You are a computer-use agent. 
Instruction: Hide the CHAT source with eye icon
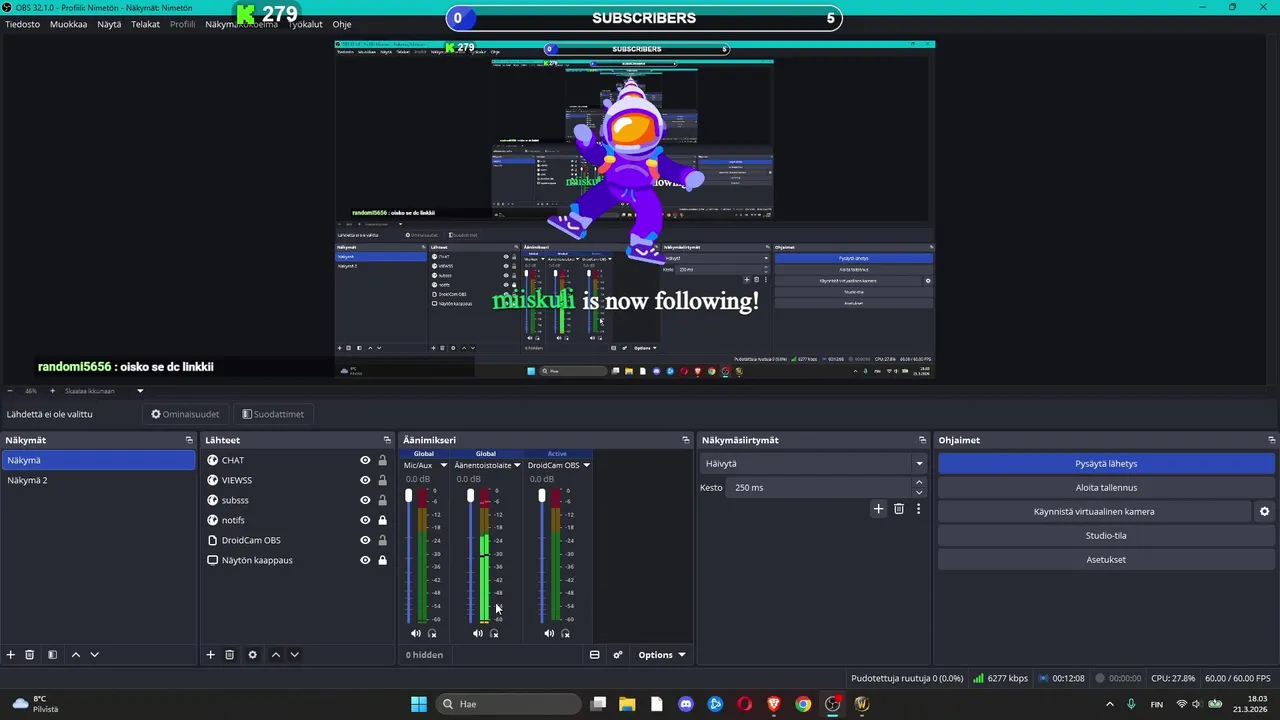coord(365,460)
